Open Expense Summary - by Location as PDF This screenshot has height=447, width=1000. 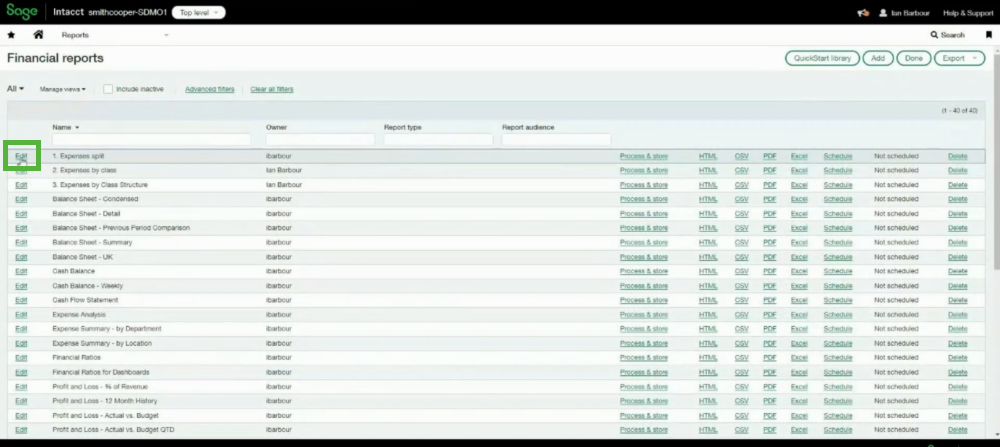tap(770, 343)
